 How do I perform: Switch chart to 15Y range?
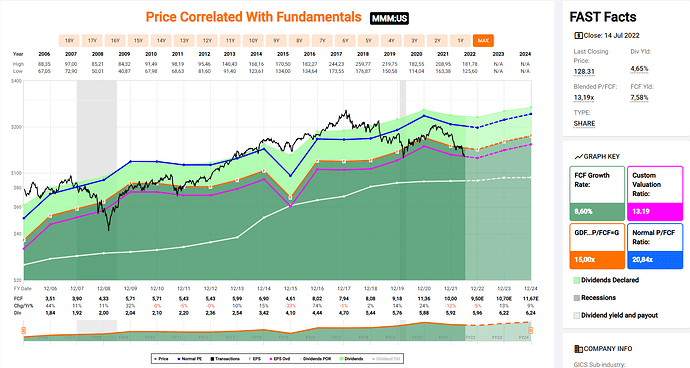coord(138,40)
